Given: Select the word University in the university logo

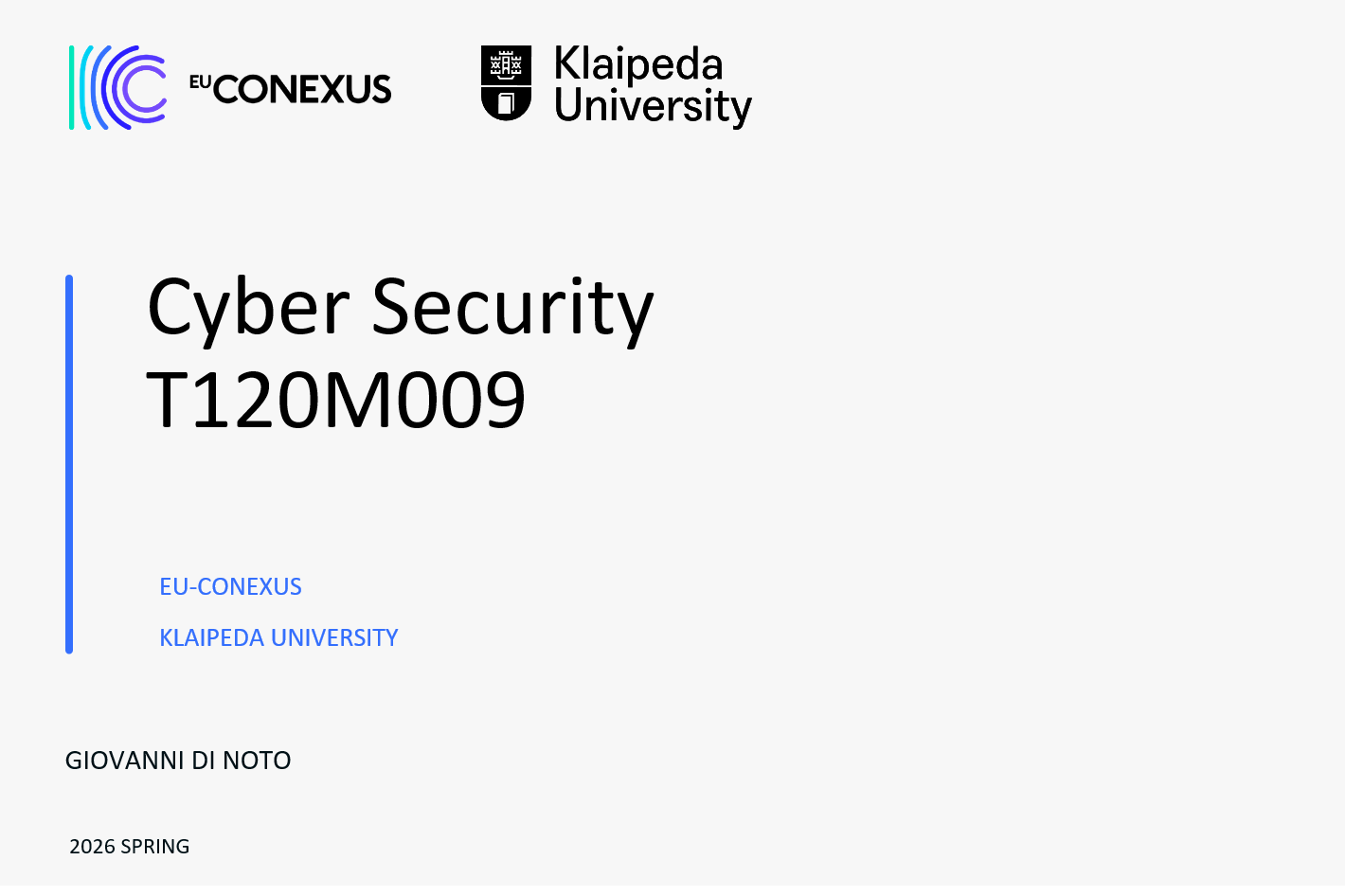Looking at the screenshot, I should tap(653, 105).
